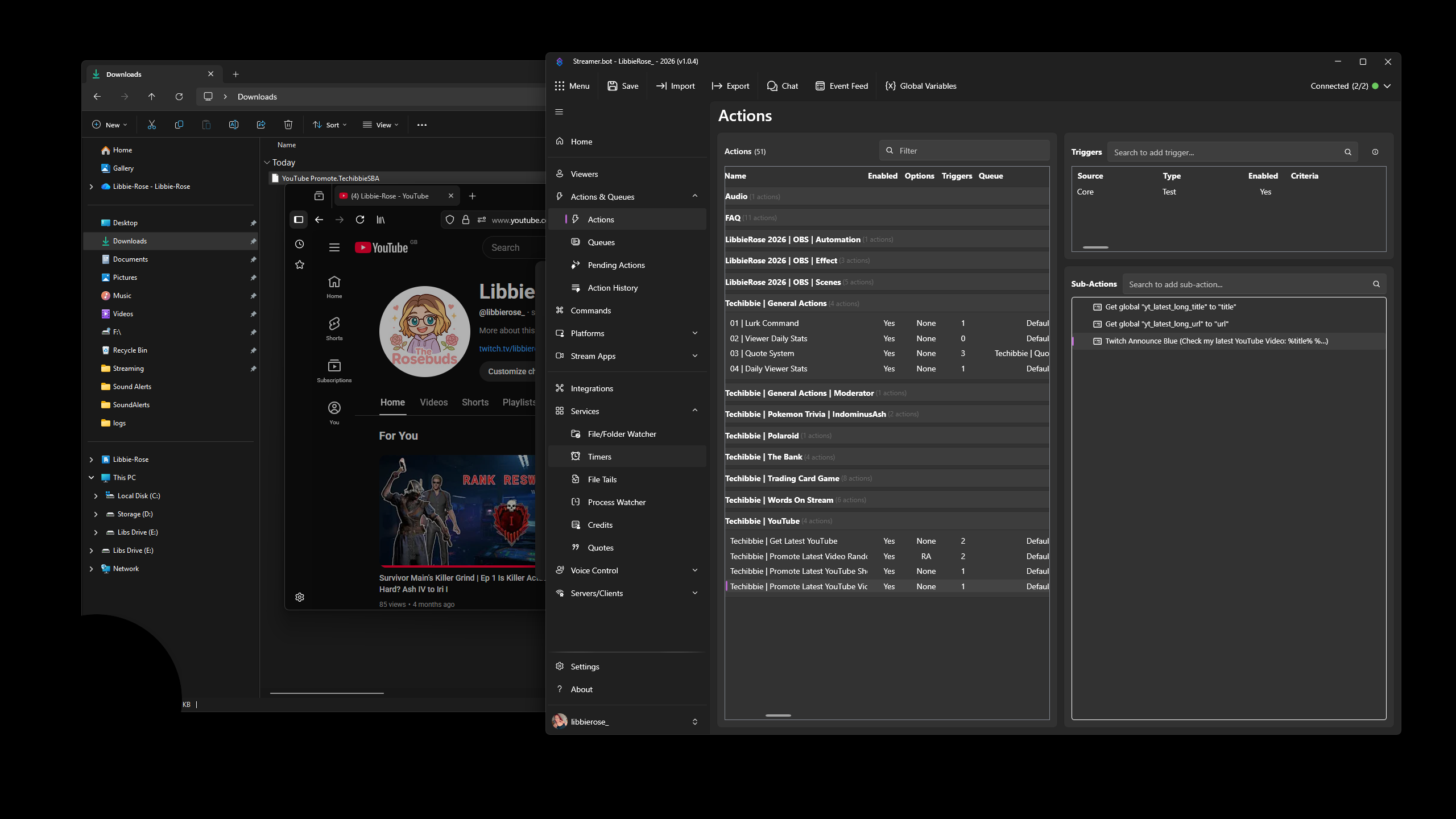The height and width of the screenshot is (819, 1456).
Task: Open File Tails service
Action: coord(627,479)
